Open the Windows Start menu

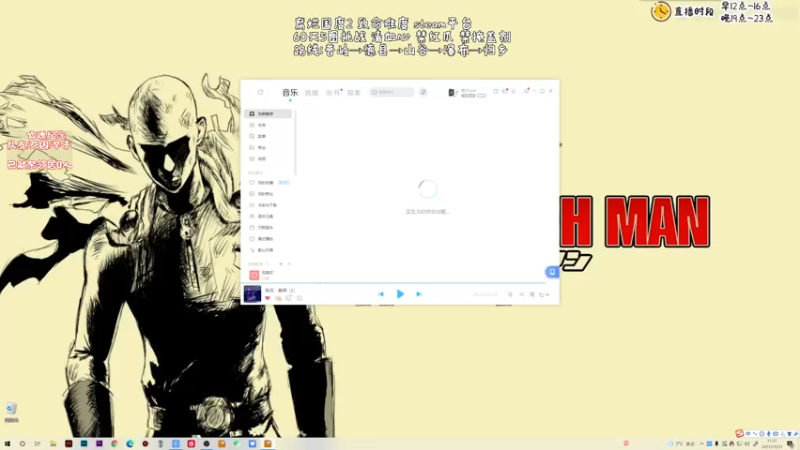[7, 444]
